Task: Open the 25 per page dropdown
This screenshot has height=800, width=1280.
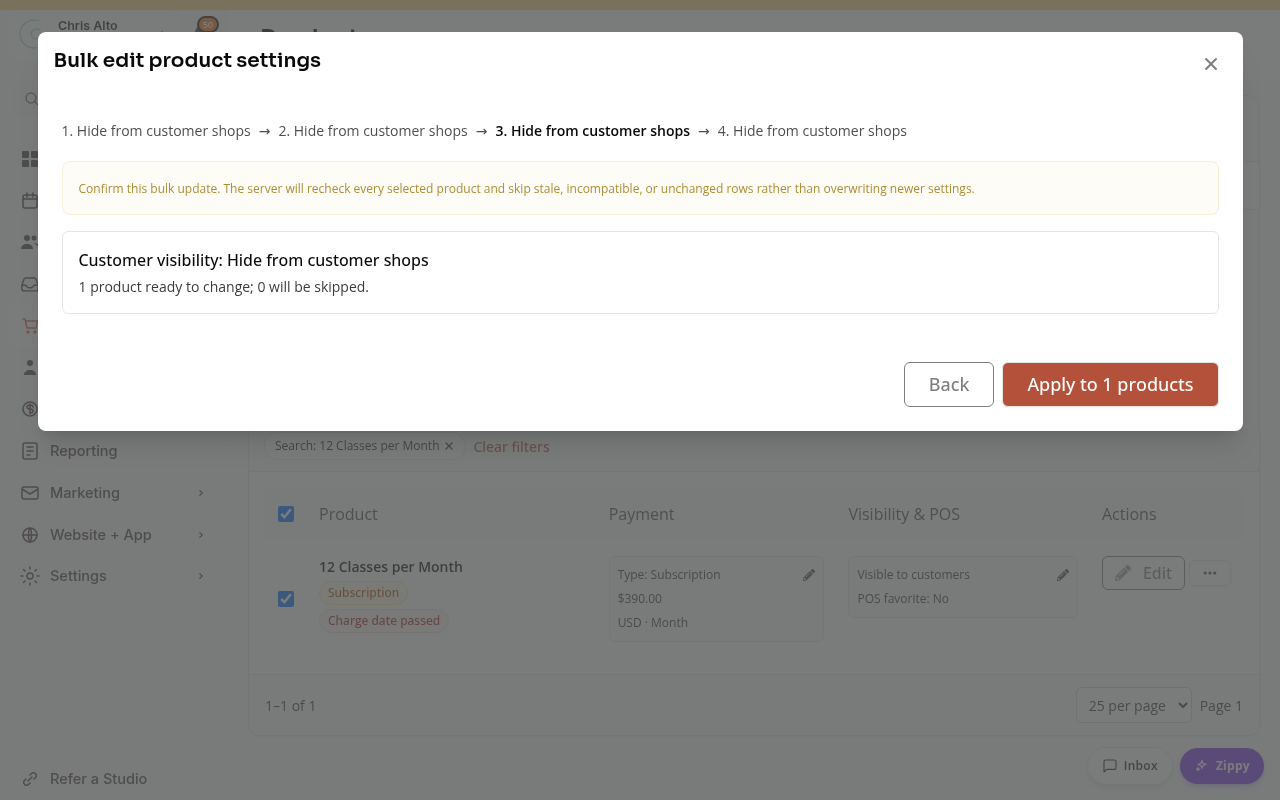Action: coord(1133,705)
